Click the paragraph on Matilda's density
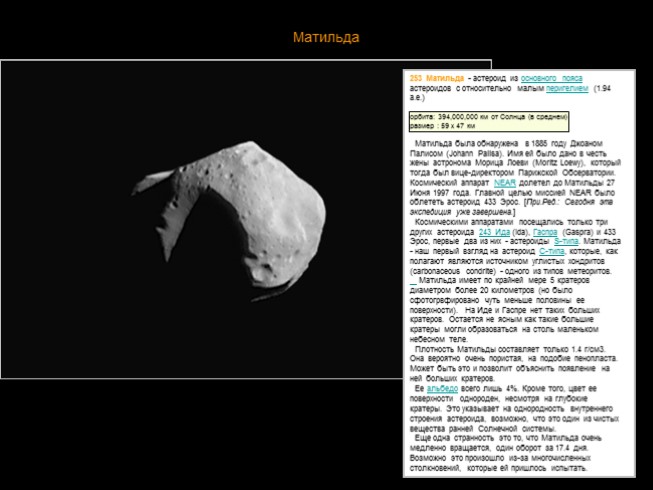 pos(510,358)
